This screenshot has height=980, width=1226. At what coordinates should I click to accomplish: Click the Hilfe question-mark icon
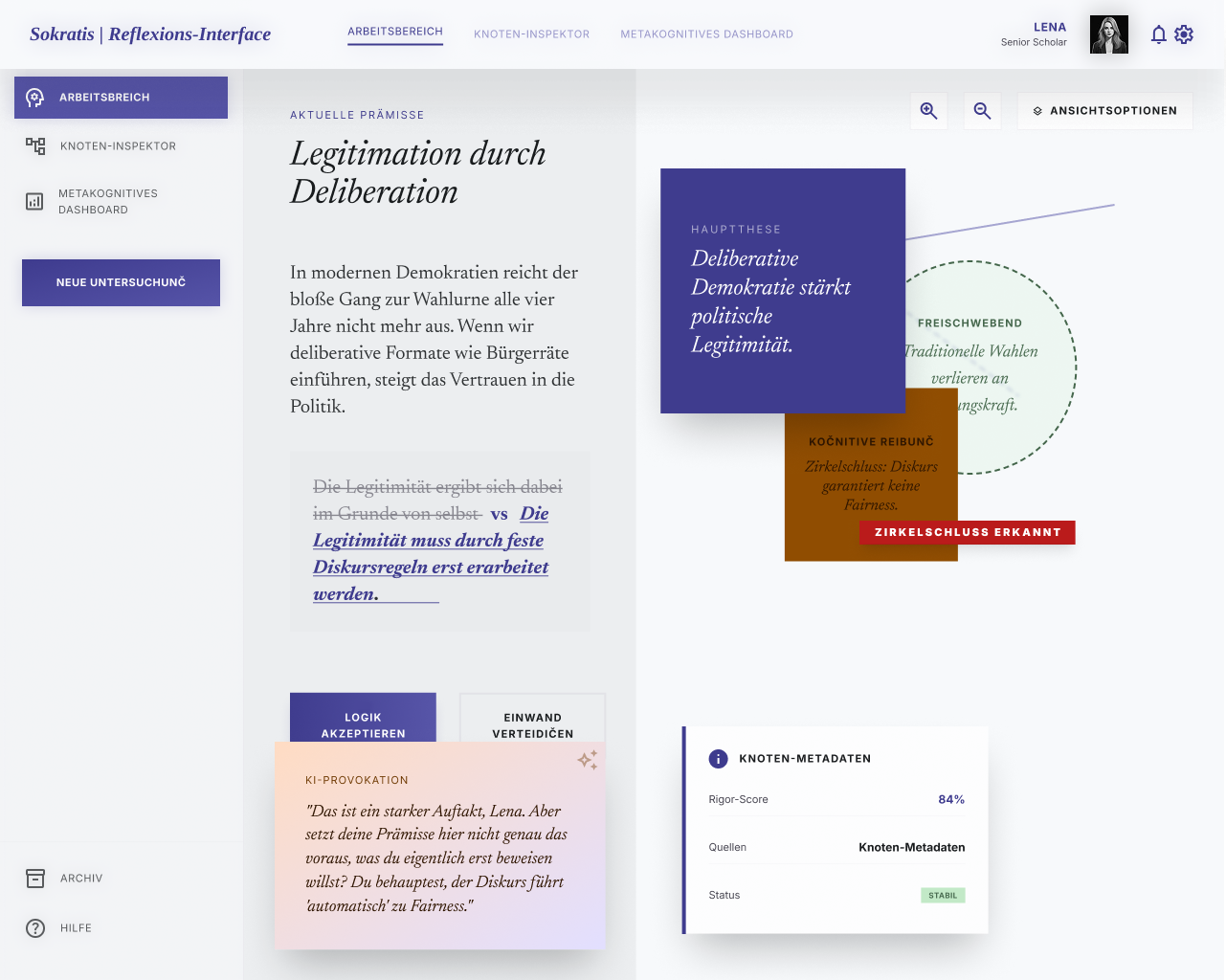[x=35, y=927]
